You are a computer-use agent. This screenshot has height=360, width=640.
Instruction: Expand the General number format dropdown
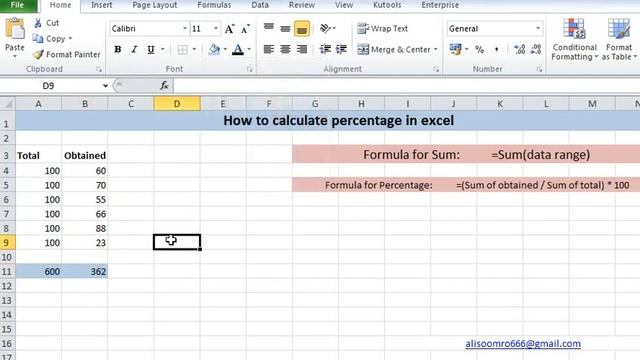[538, 29]
